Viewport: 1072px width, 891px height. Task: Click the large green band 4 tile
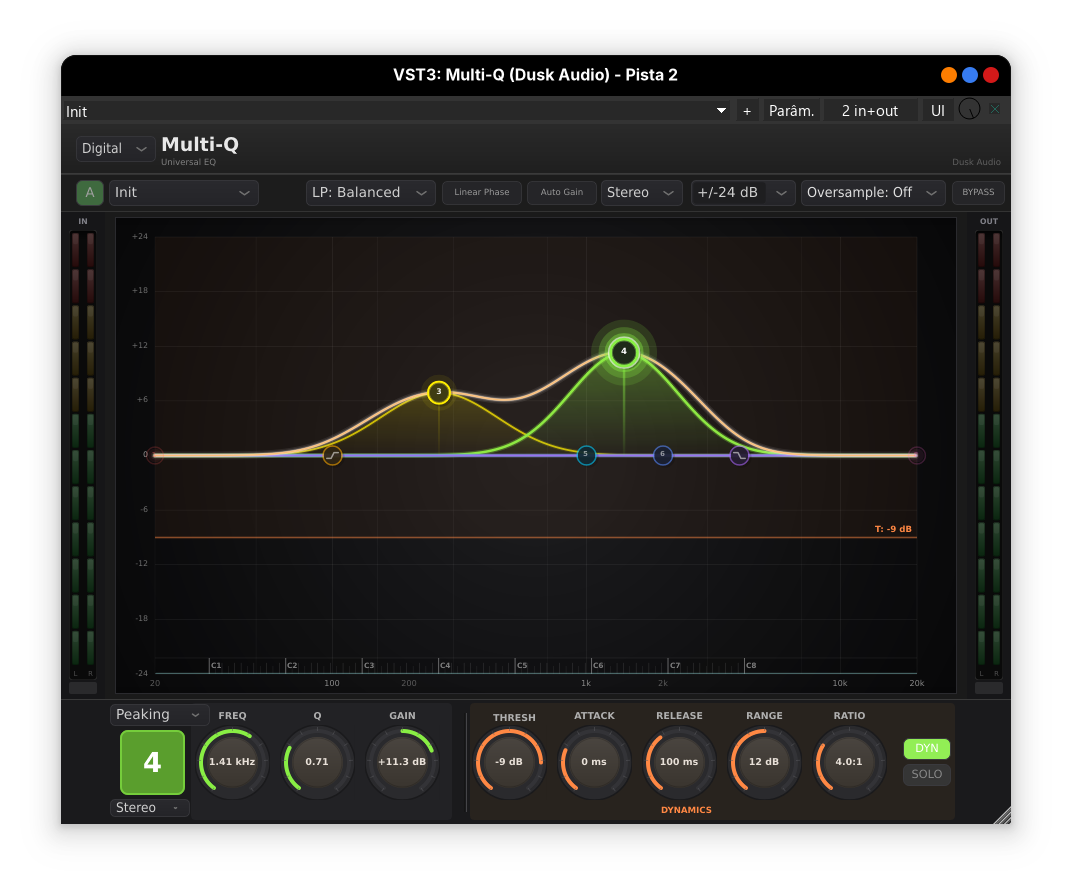point(152,763)
